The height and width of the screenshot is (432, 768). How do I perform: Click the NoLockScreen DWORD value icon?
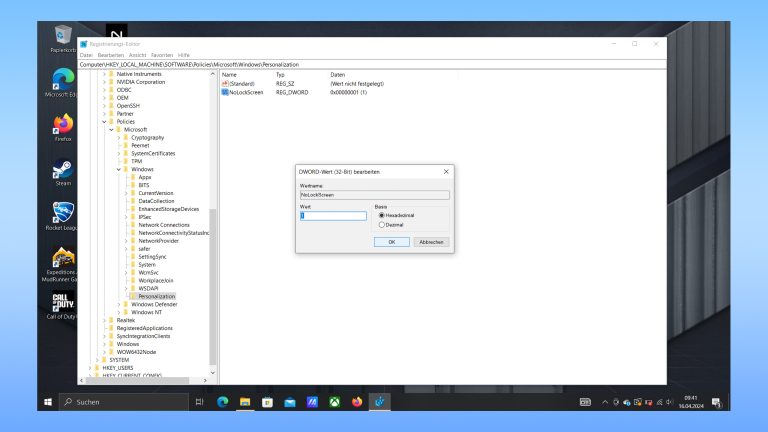tap(226, 91)
